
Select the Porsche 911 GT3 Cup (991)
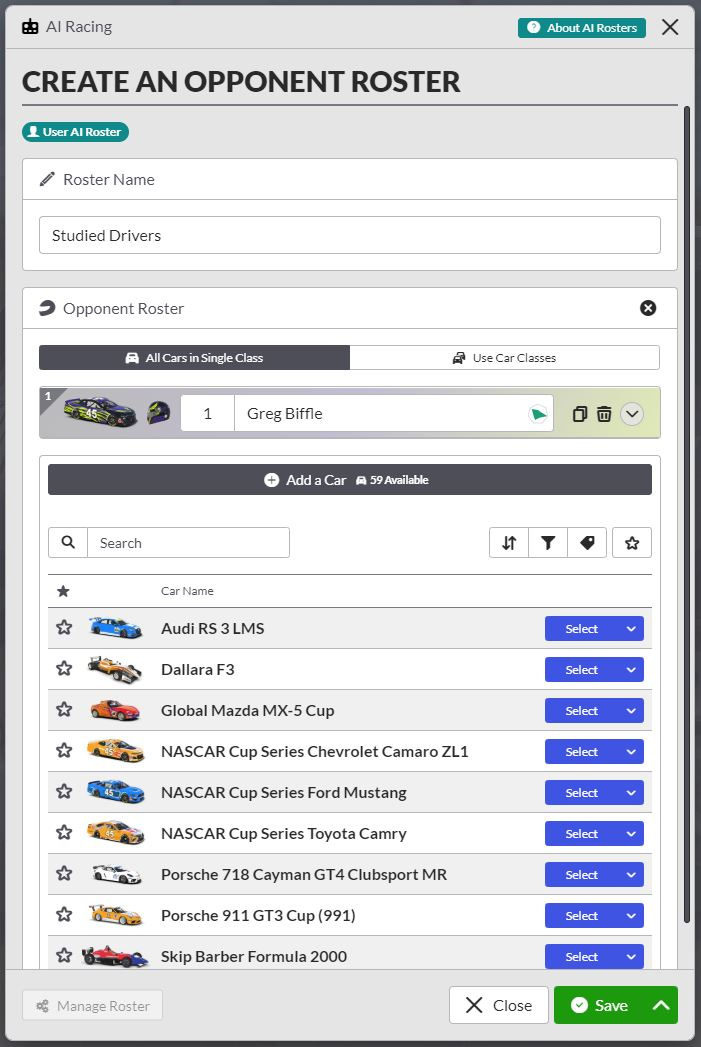[581, 915]
